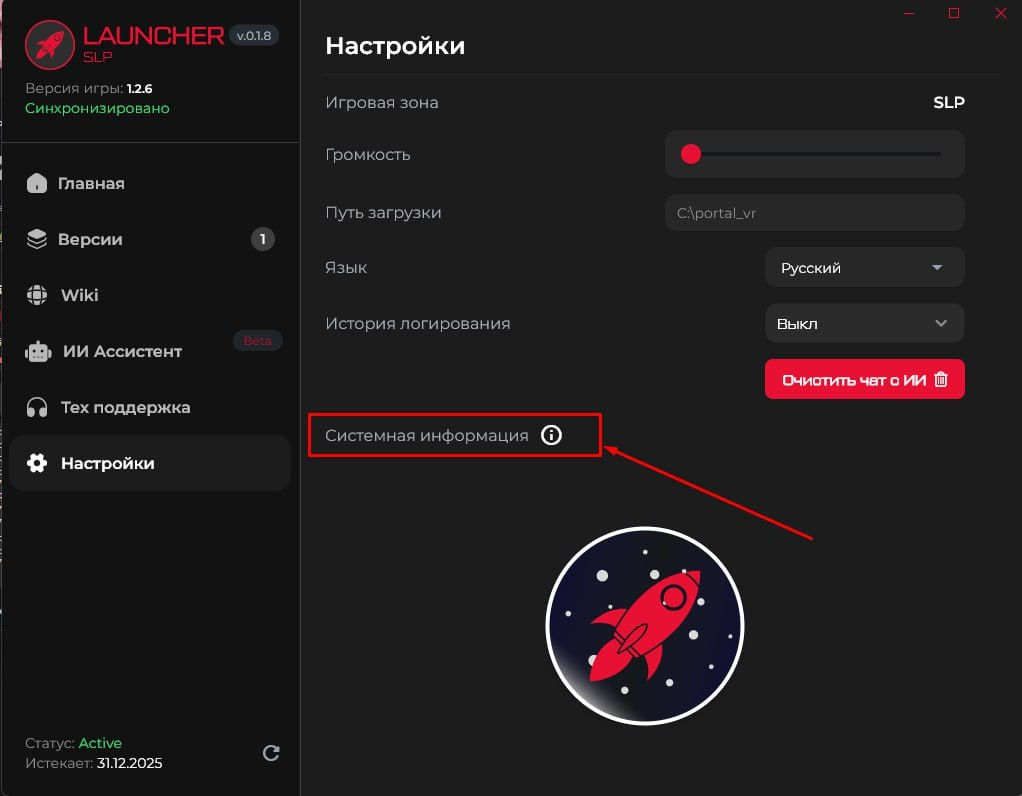Click the layers icon beside Версии
This screenshot has height=796, width=1022.
pos(36,239)
